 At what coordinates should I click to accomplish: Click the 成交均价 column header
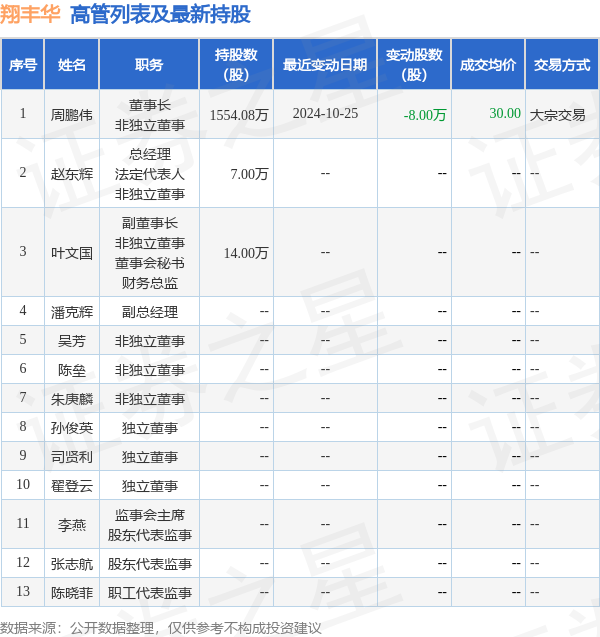488,65
